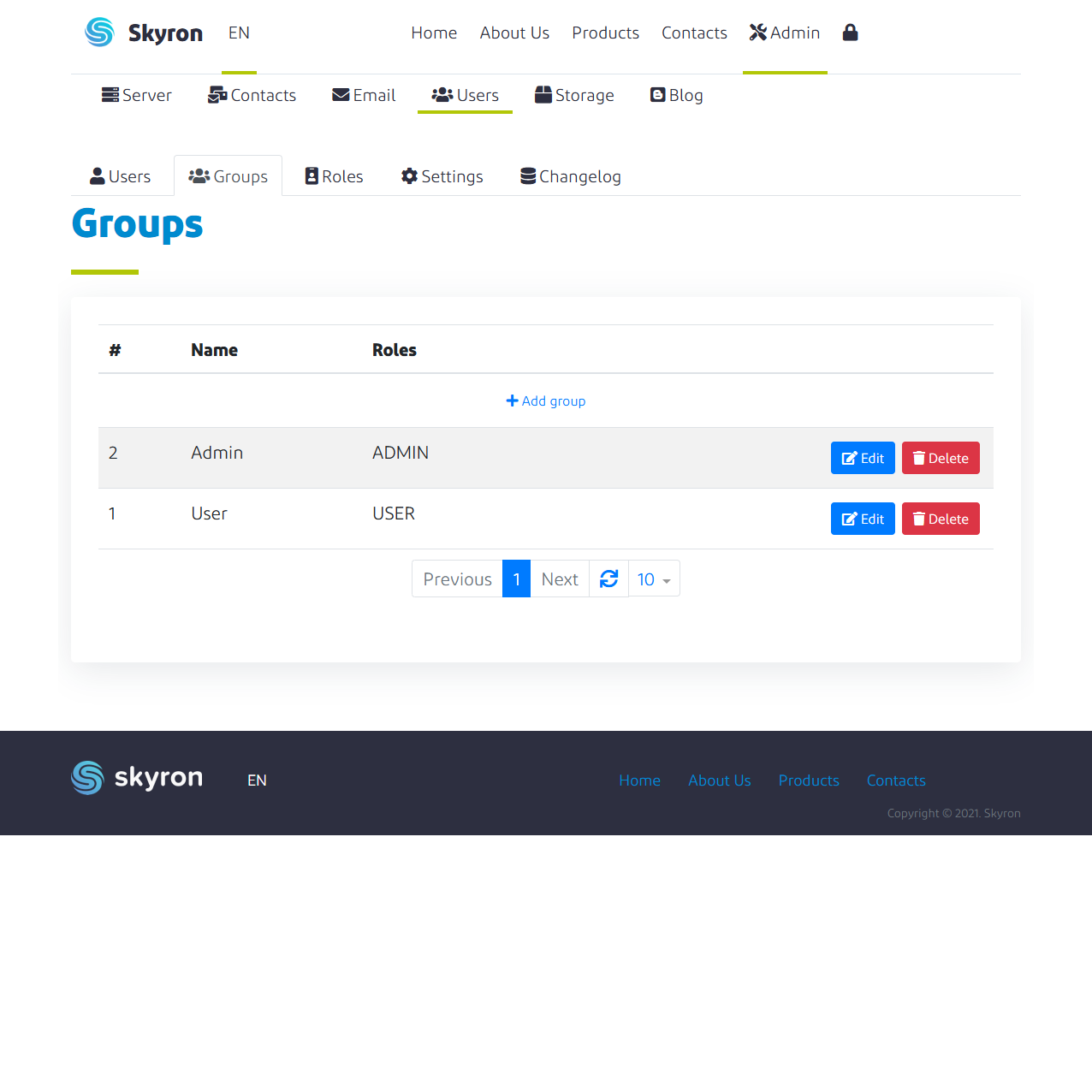The height and width of the screenshot is (1092, 1092).
Task: Open the EN language dropdown
Action: point(239,33)
